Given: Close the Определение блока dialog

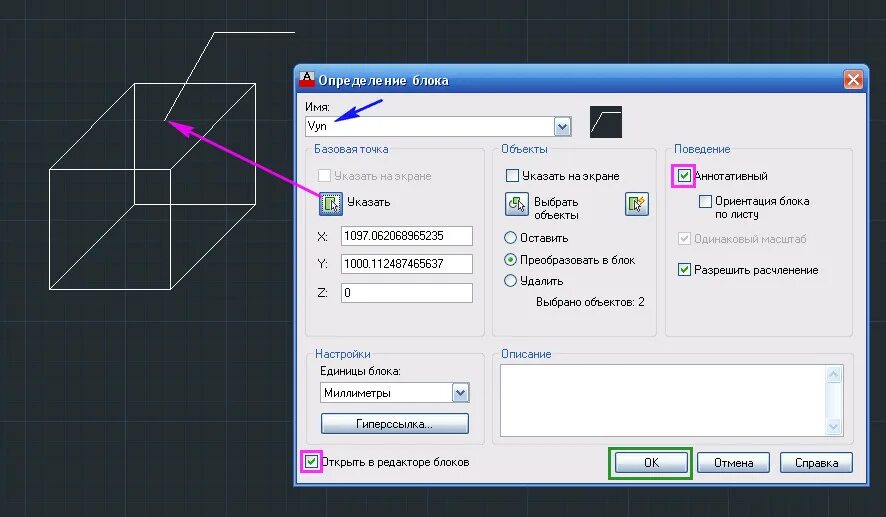Looking at the screenshot, I should pos(853,80).
